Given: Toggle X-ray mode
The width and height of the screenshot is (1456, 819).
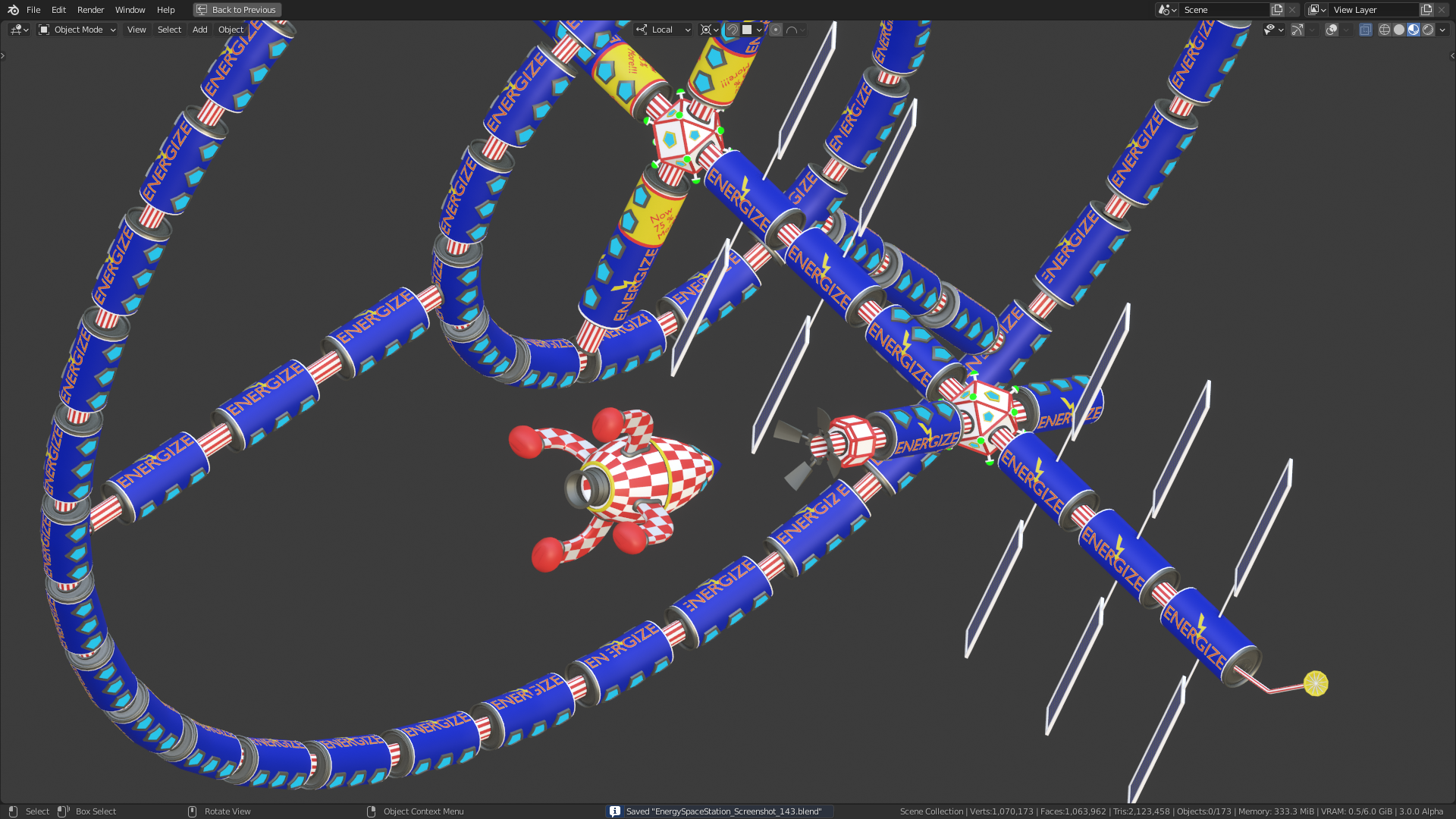Looking at the screenshot, I should point(1365,30).
